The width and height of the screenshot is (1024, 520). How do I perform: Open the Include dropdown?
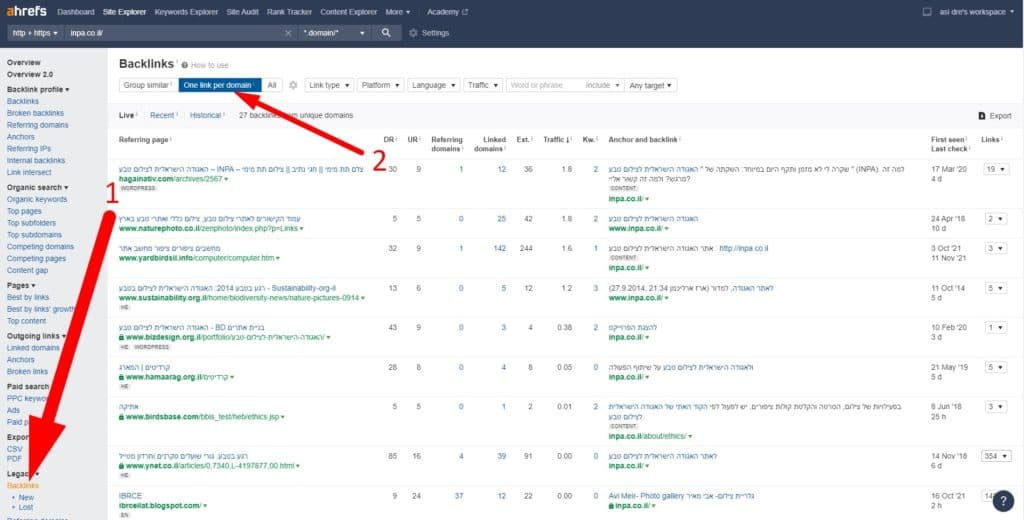click(x=602, y=85)
